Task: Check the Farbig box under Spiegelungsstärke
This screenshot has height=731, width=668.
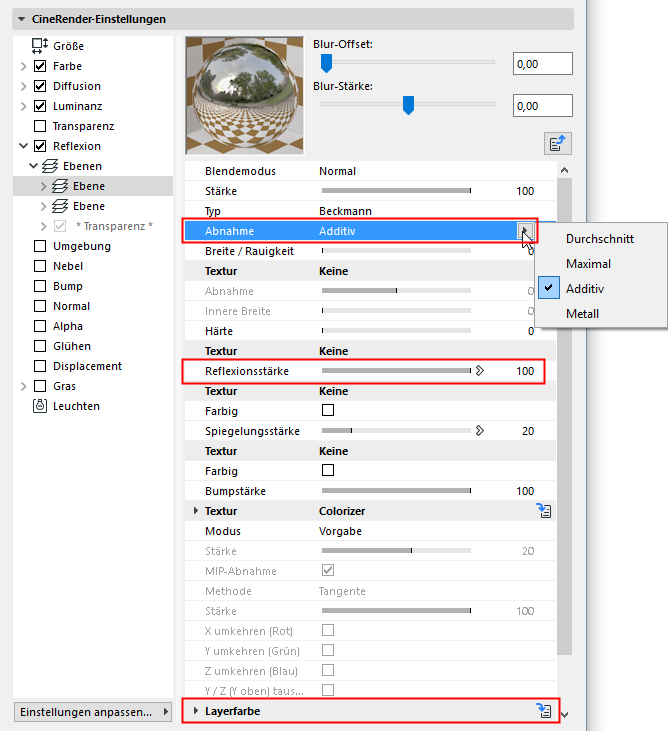Action: (x=328, y=470)
